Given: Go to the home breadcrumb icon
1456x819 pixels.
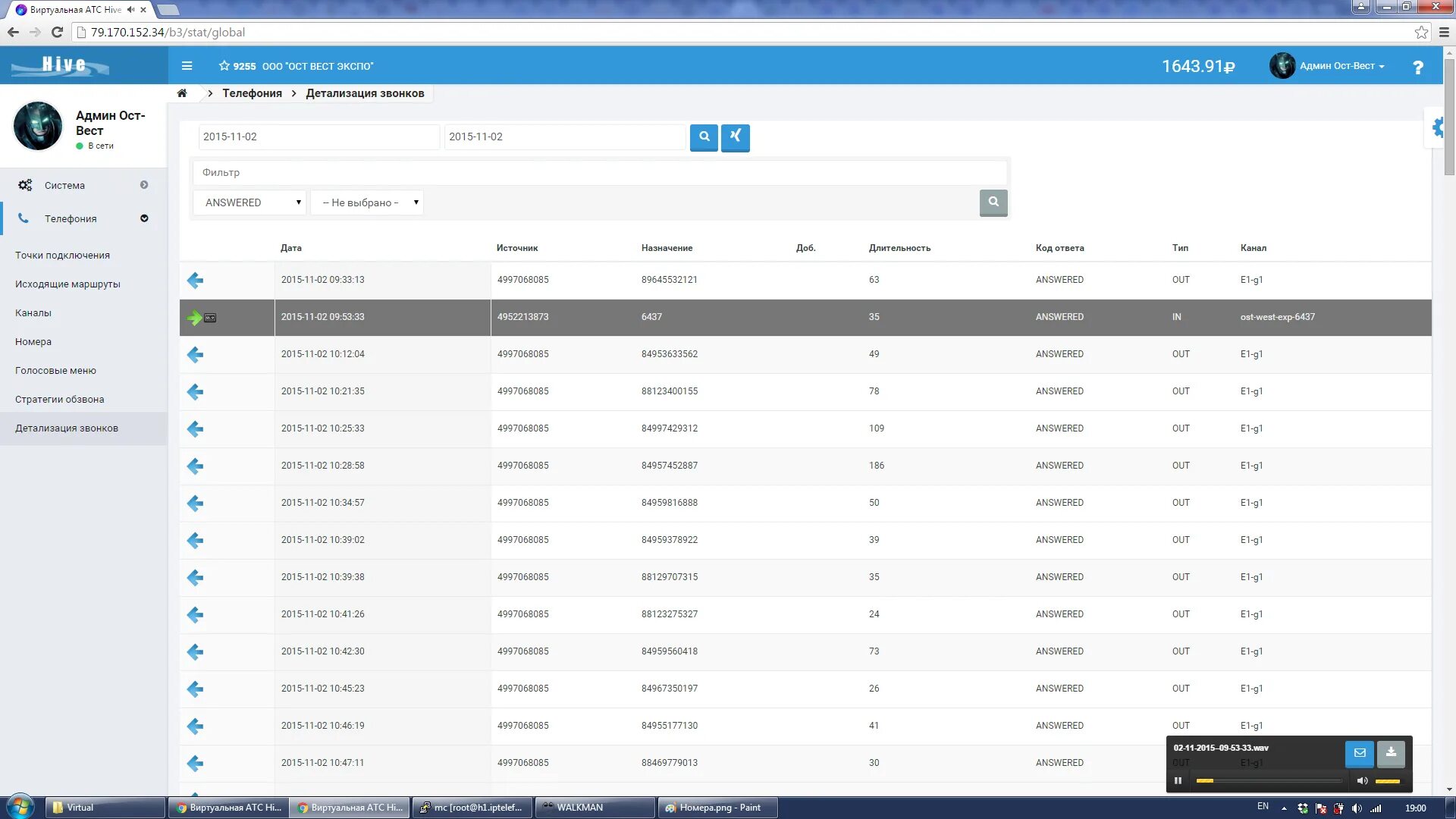Looking at the screenshot, I should point(182,93).
